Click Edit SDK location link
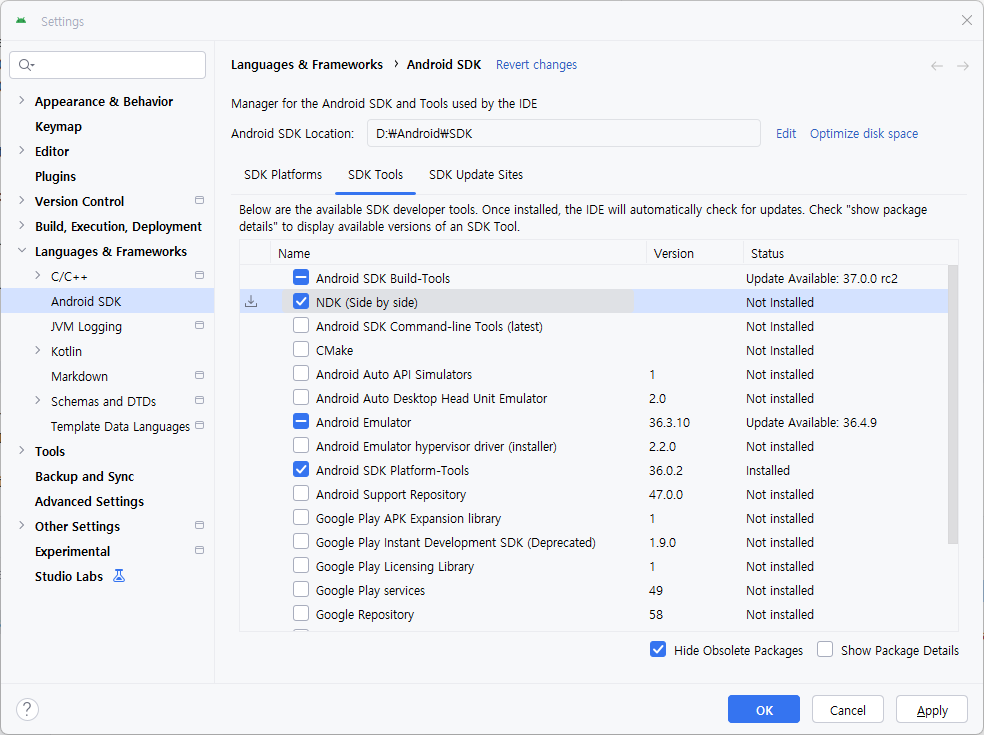The height and width of the screenshot is (735, 984). [786, 134]
